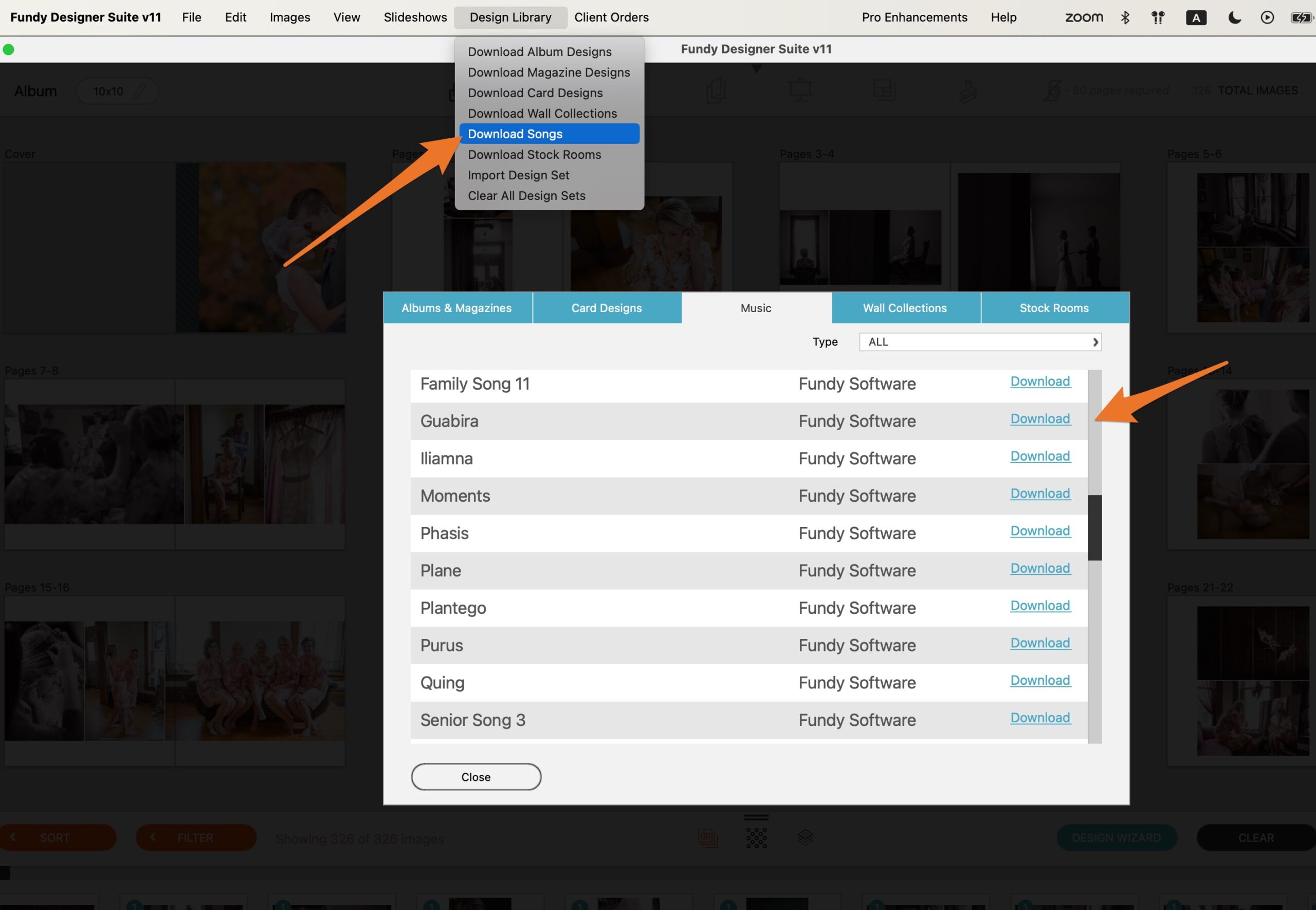
Task: Choose Import Design Set
Action: [x=550, y=175]
